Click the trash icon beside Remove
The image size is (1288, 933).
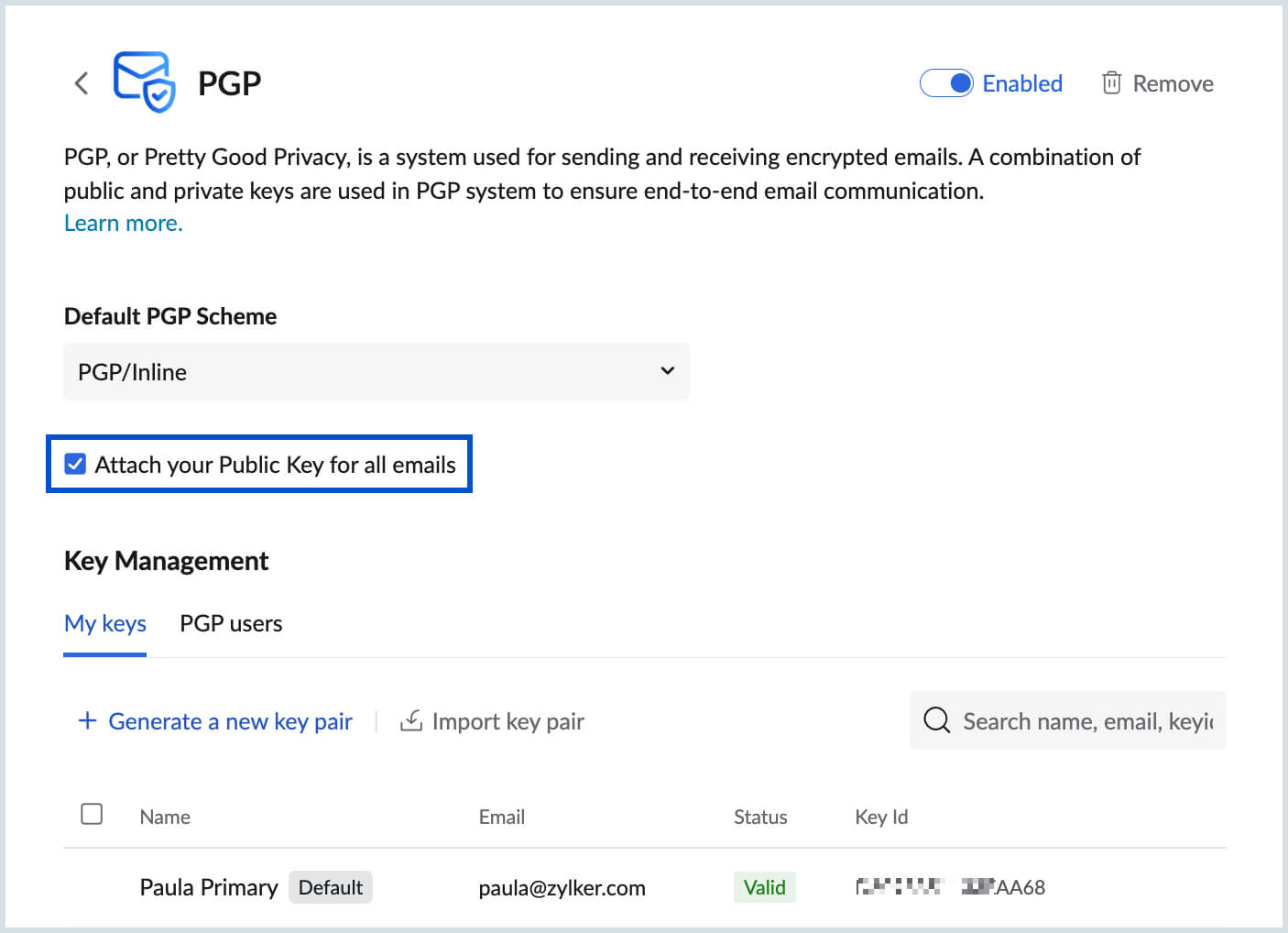click(x=1111, y=82)
